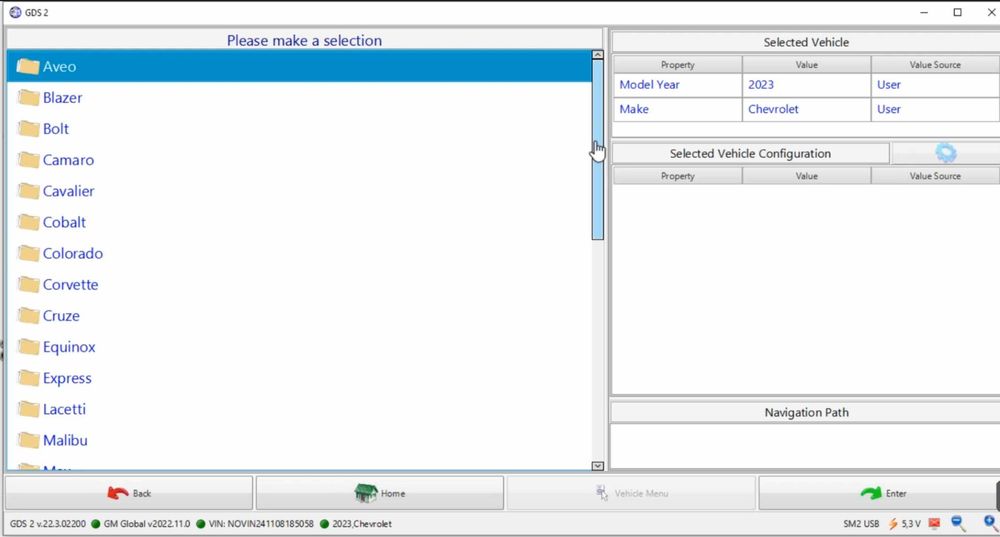Viewport: 1000px width, 537px height.
Task: Open the Blazer folder icon
Action: 28,98
